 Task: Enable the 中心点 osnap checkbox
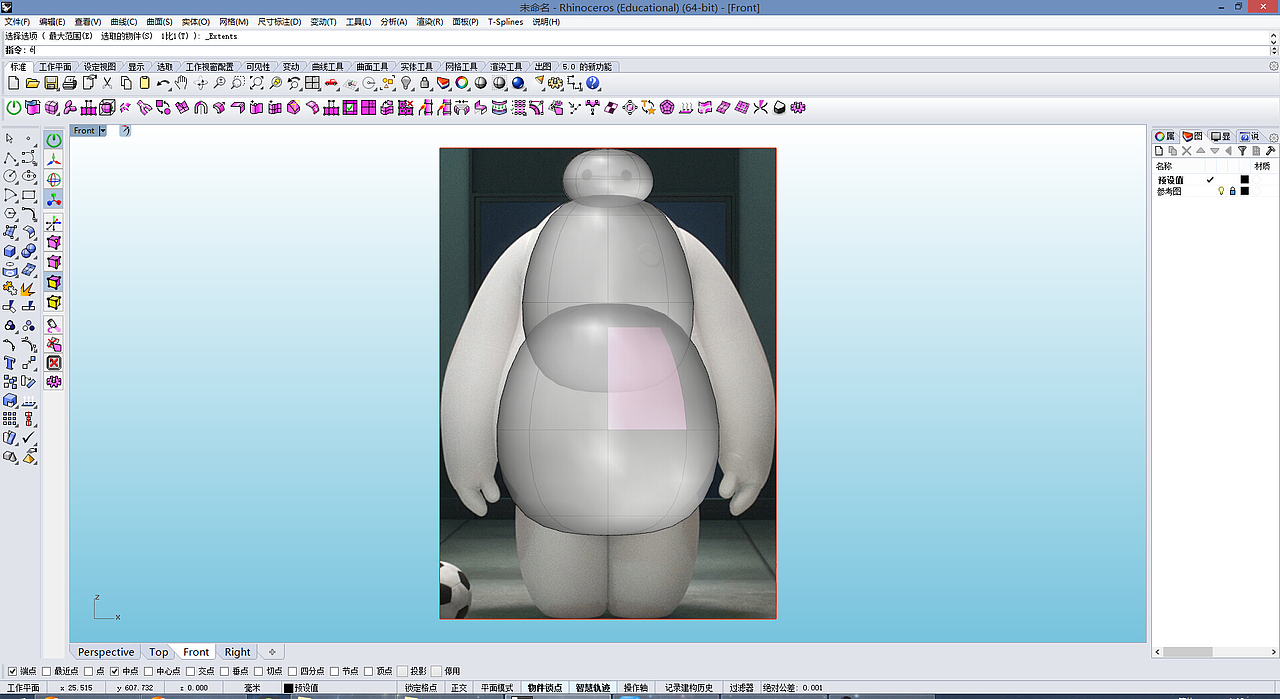click(149, 671)
